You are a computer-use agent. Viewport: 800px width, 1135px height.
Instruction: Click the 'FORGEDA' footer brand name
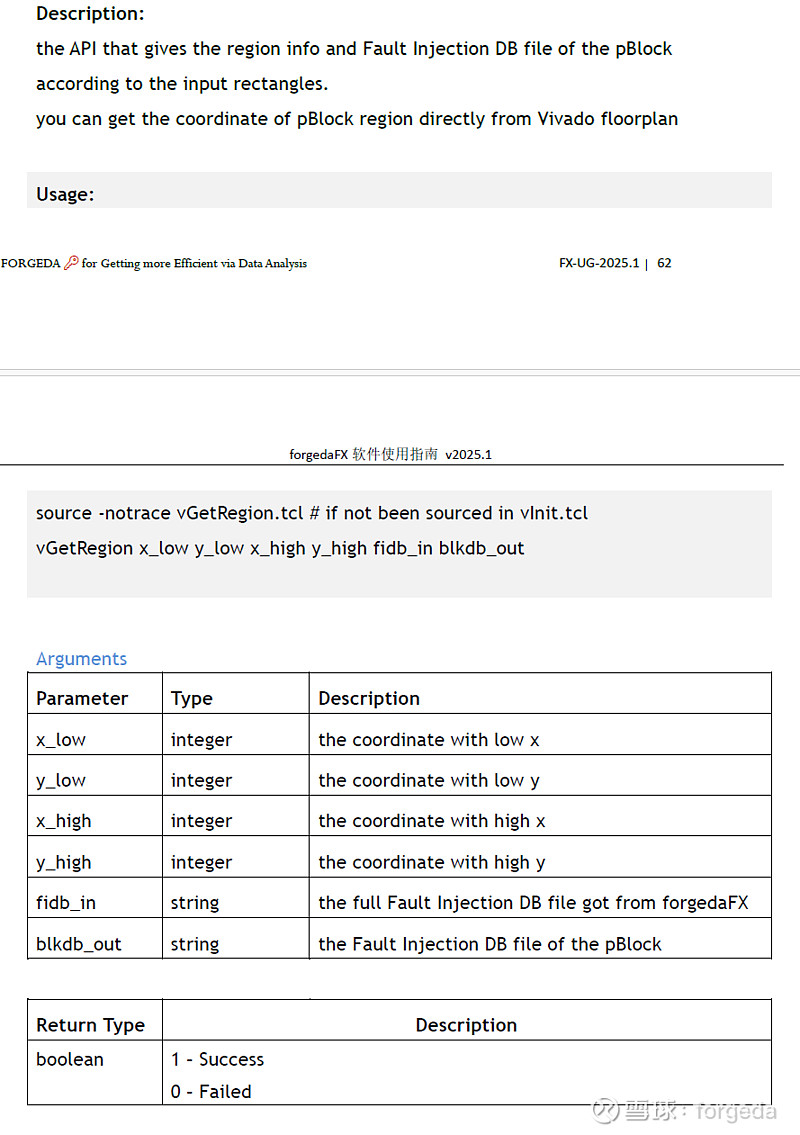point(30,263)
